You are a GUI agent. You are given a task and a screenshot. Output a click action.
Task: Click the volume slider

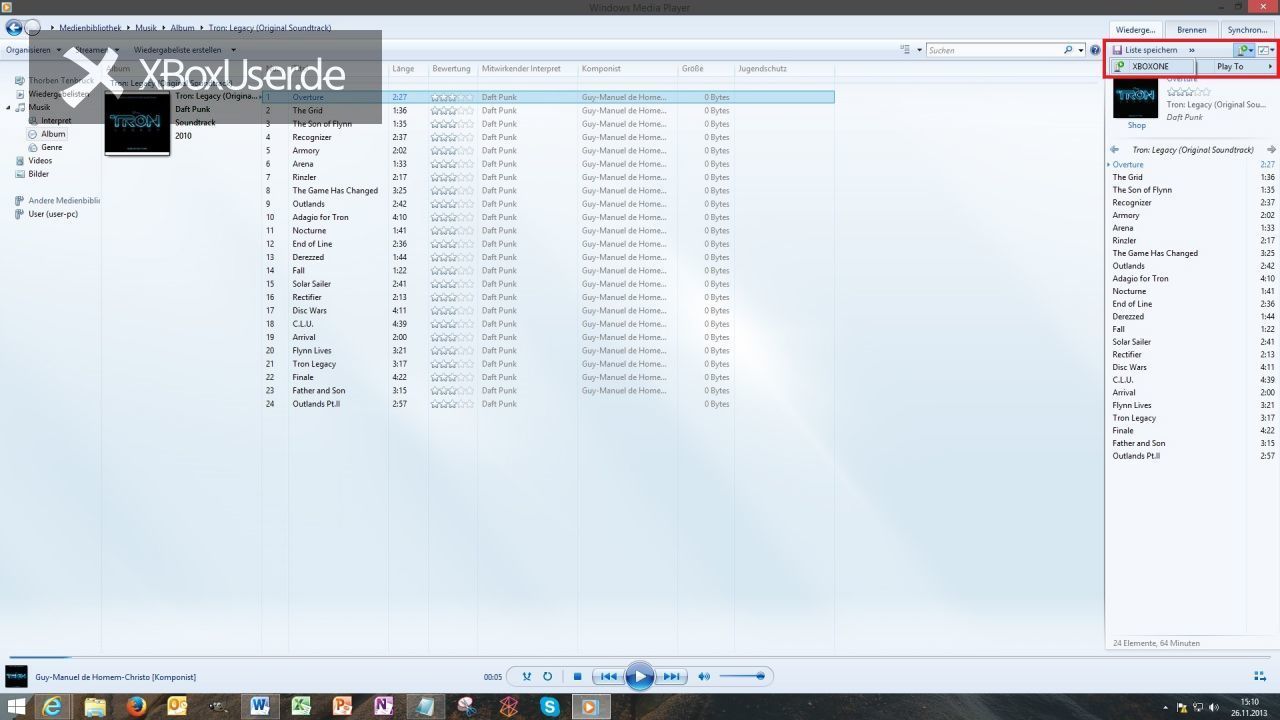(x=742, y=677)
